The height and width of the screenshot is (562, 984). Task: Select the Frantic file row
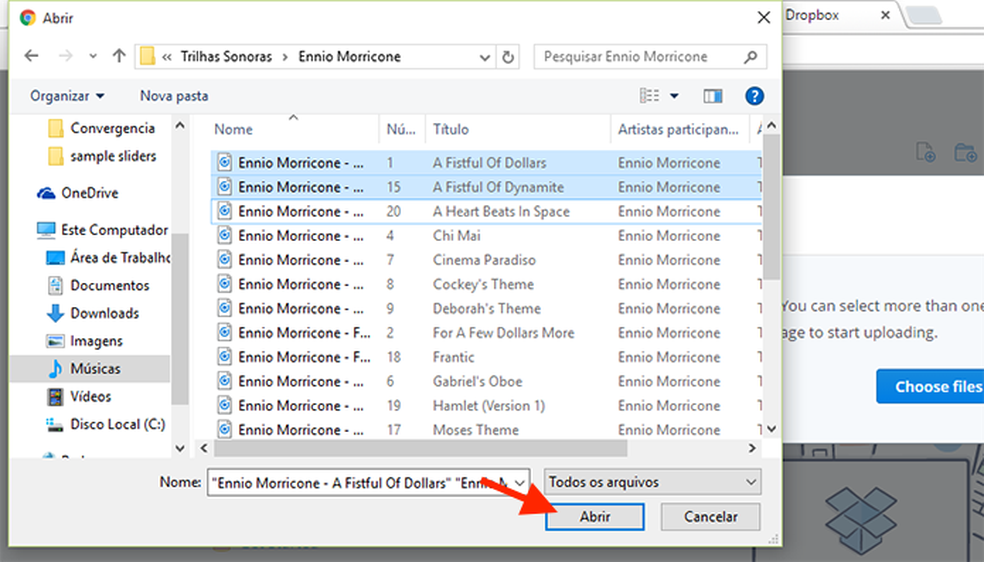coord(486,357)
